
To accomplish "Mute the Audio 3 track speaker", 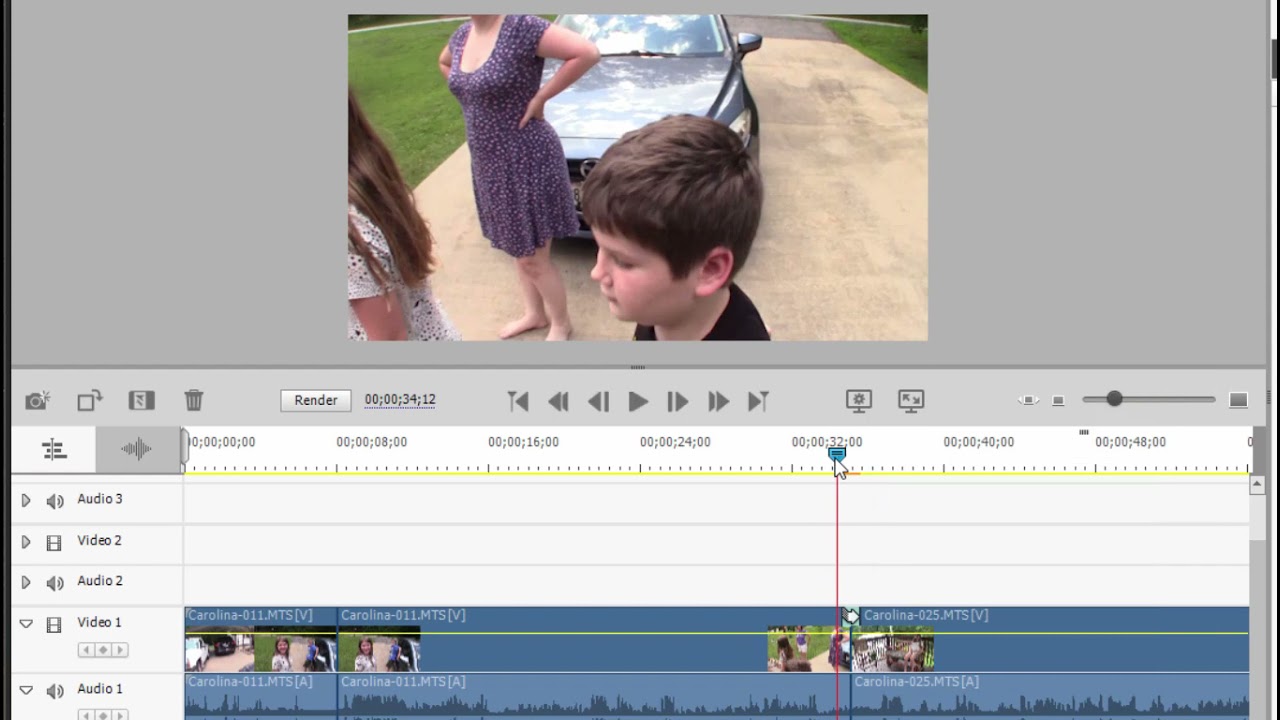I will (55, 500).
